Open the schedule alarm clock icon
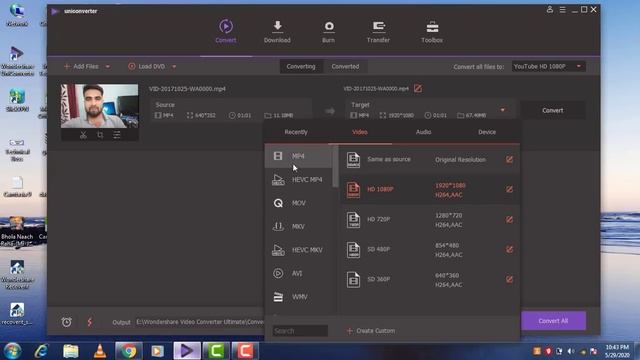This screenshot has width=640, height=360. pyautogui.click(x=67, y=322)
